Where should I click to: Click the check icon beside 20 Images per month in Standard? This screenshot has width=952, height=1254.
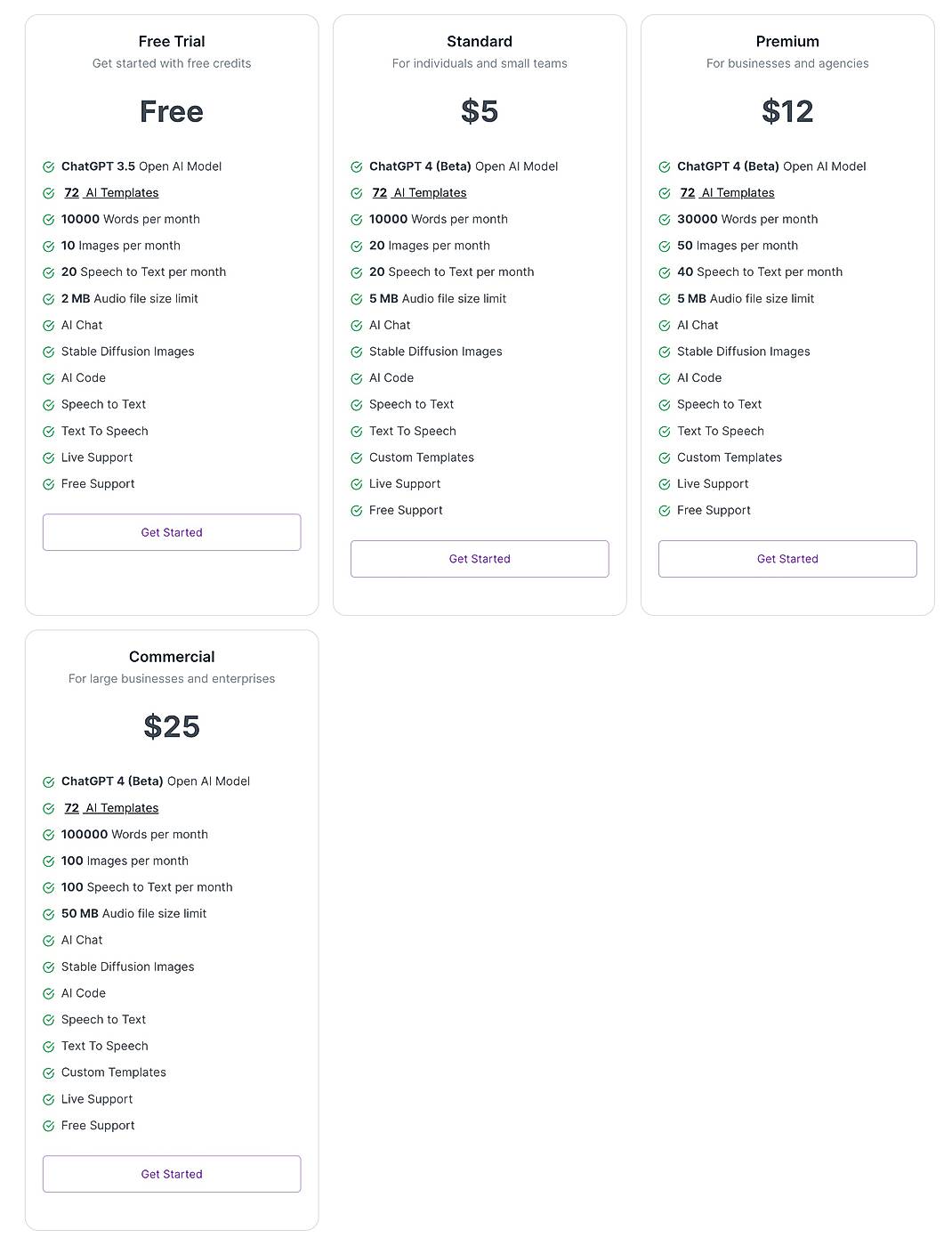[357, 246]
